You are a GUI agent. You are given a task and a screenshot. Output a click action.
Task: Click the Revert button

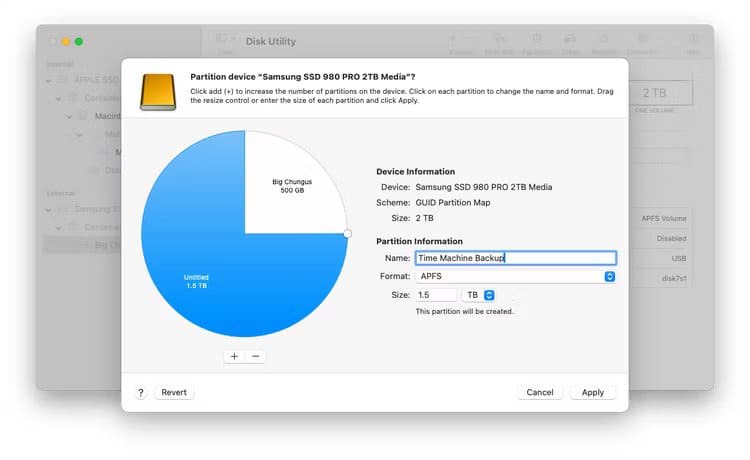pos(174,393)
